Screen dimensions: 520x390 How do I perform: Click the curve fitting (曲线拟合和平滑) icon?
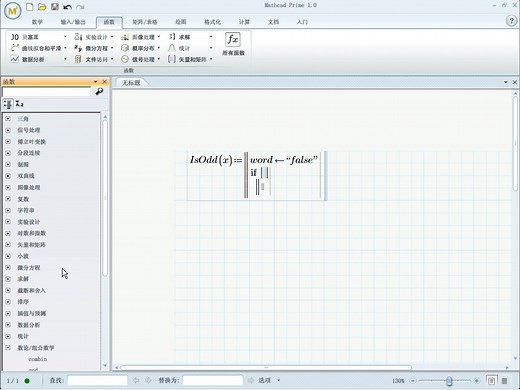pyautogui.click(x=15, y=48)
